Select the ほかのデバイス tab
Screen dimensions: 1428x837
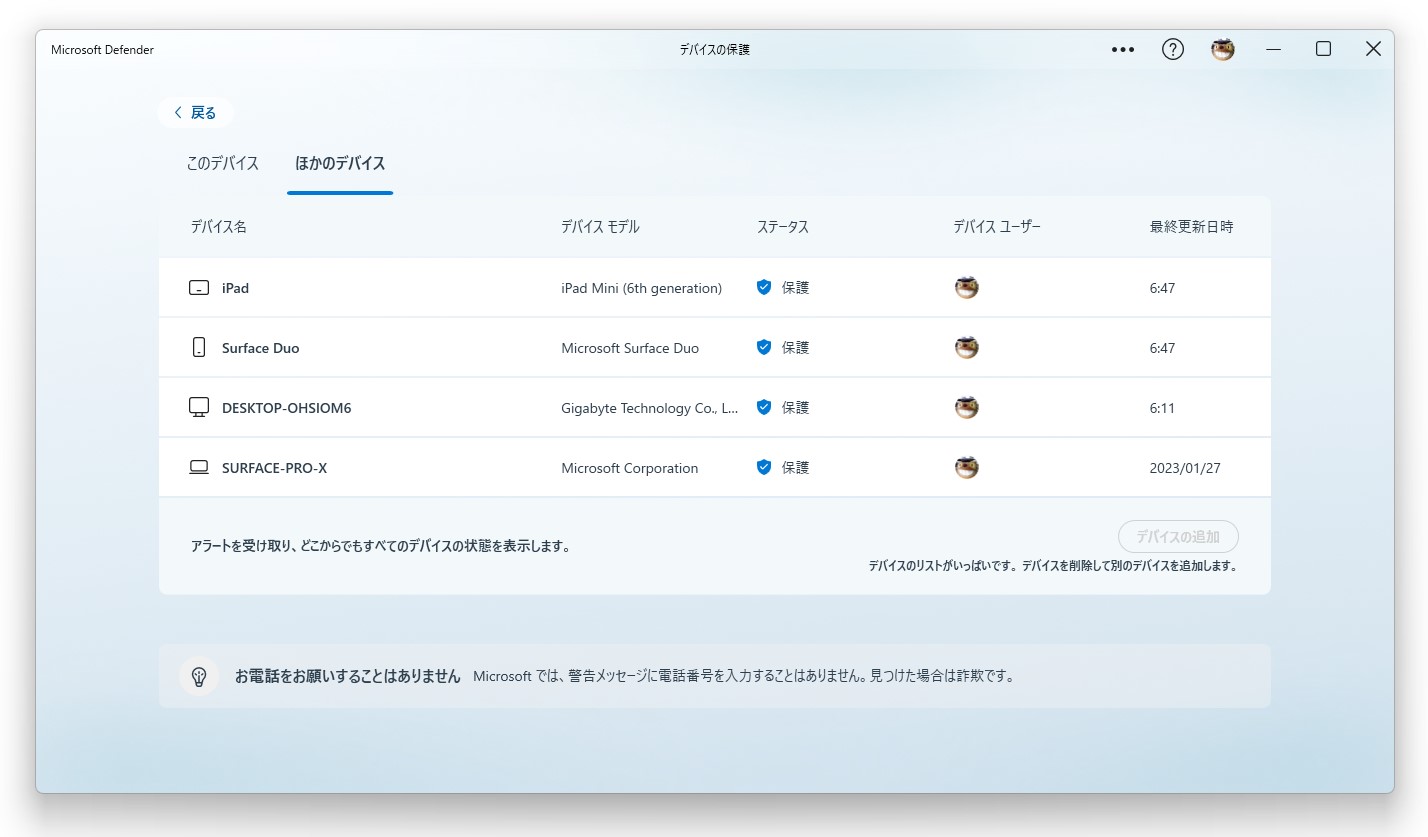pos(340,163)
